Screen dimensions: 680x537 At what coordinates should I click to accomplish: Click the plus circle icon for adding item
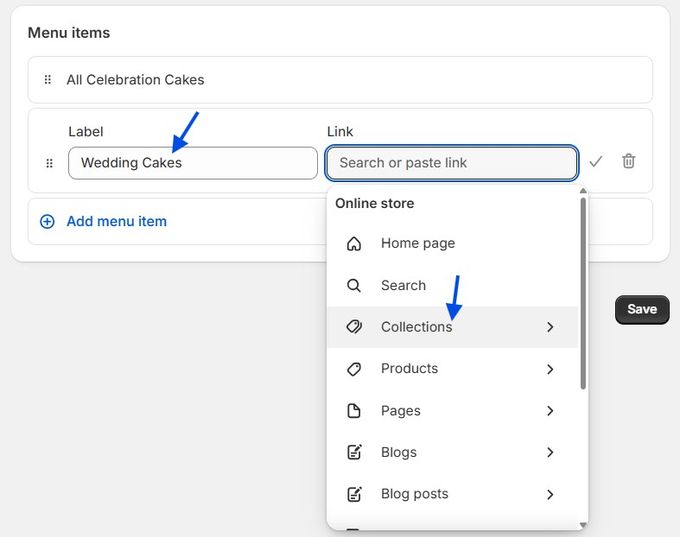point(47,222)
